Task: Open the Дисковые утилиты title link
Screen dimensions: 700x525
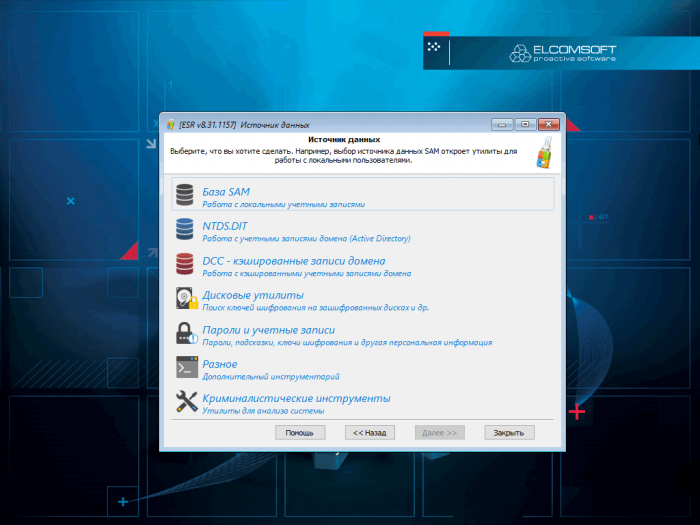Action: point(251,294)
